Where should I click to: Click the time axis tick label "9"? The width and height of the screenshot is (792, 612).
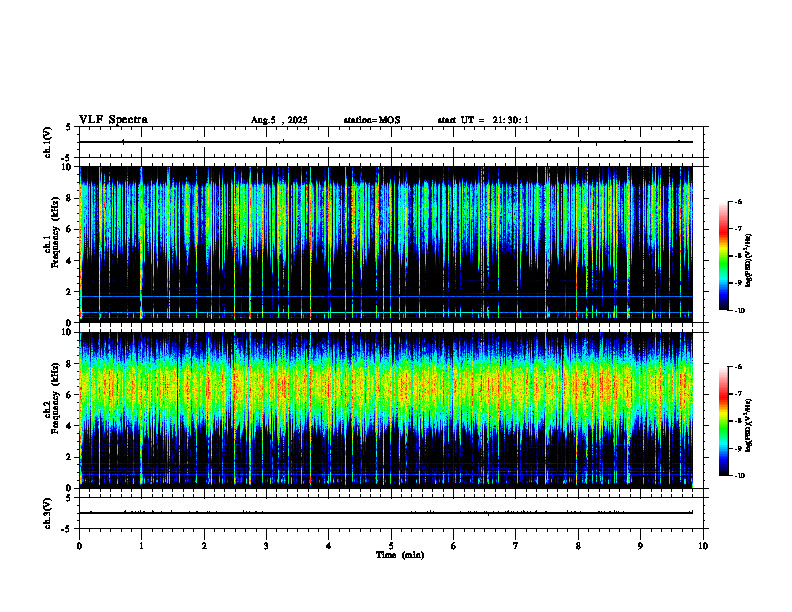pyautogui.click(x=640, y=546)
